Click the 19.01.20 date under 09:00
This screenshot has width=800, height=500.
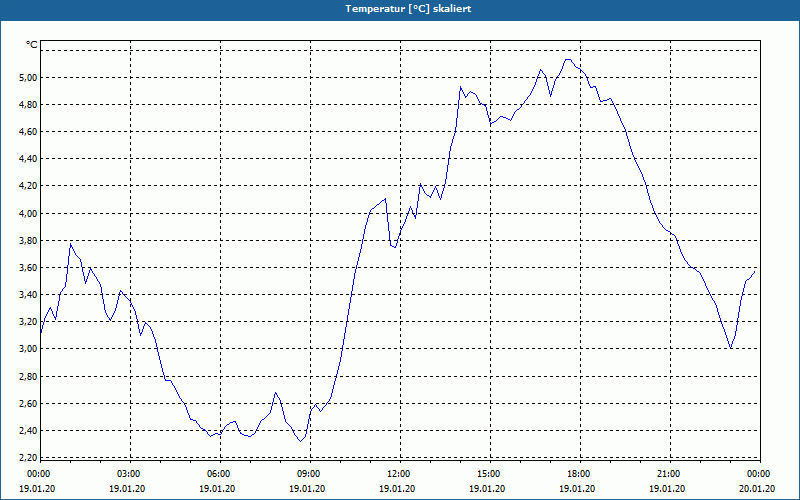point(307,489)
